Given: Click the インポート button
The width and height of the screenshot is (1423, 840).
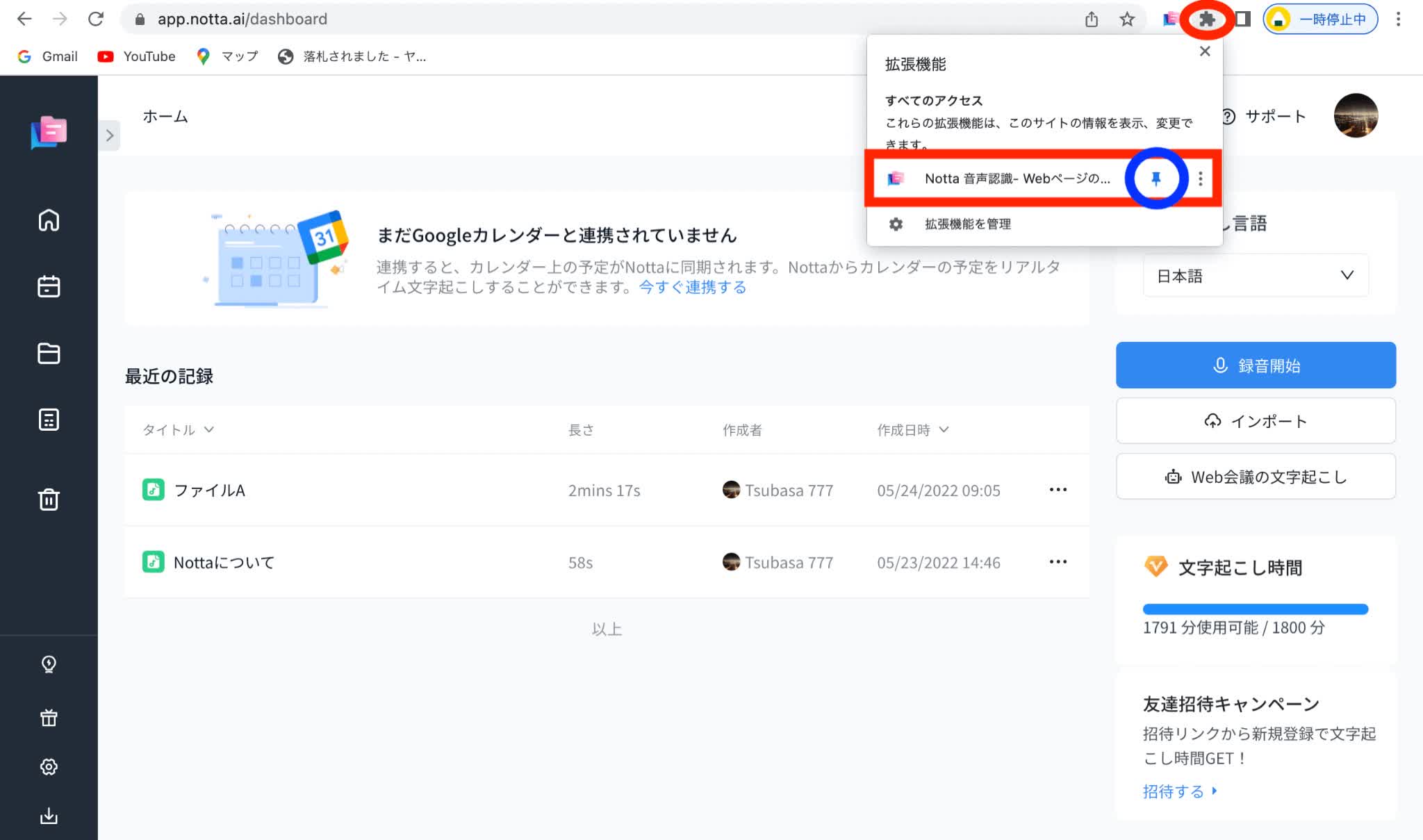Looking at the screenshot, I should coord(1256,420).
